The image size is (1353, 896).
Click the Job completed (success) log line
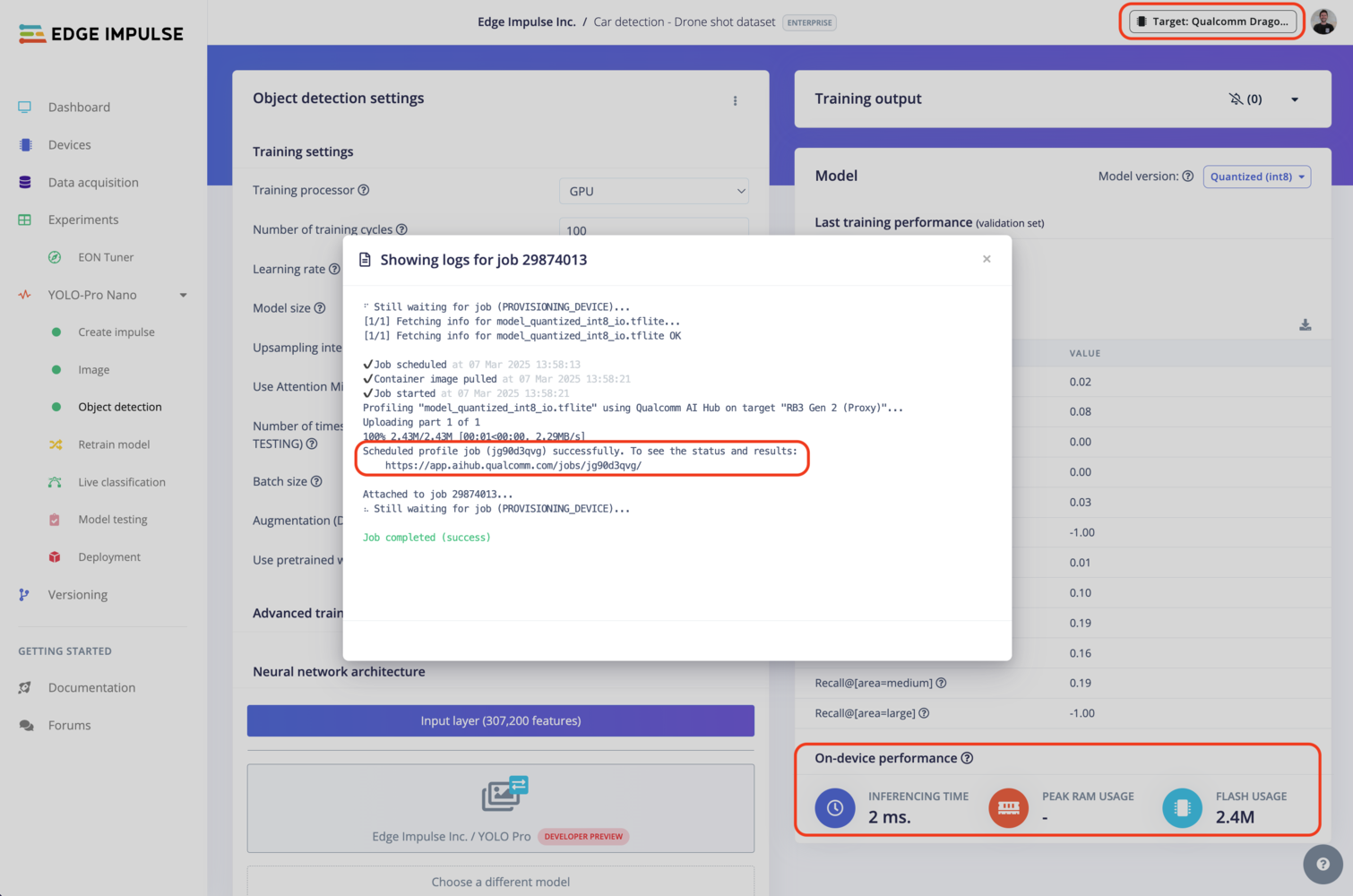pyautogui.click(x=427, y=538)
